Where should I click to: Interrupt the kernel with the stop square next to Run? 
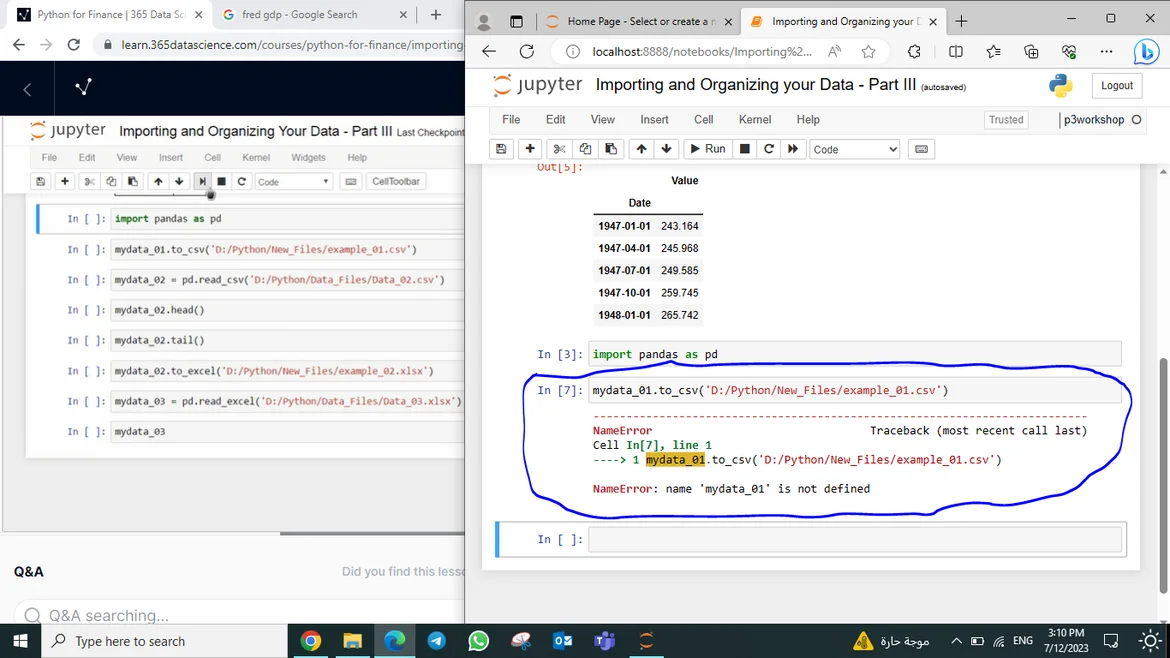[744, 149]
